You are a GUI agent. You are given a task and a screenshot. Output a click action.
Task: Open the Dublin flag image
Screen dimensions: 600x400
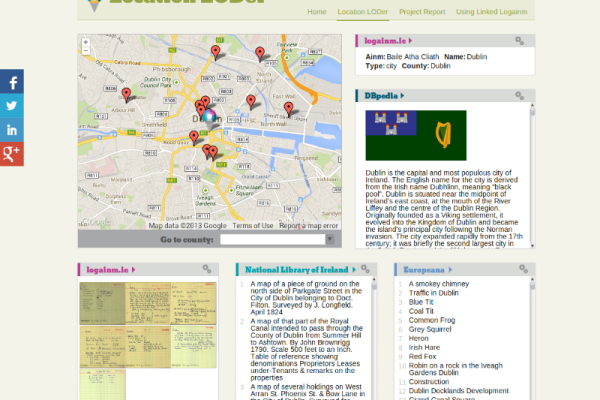(x=416, y=136)
